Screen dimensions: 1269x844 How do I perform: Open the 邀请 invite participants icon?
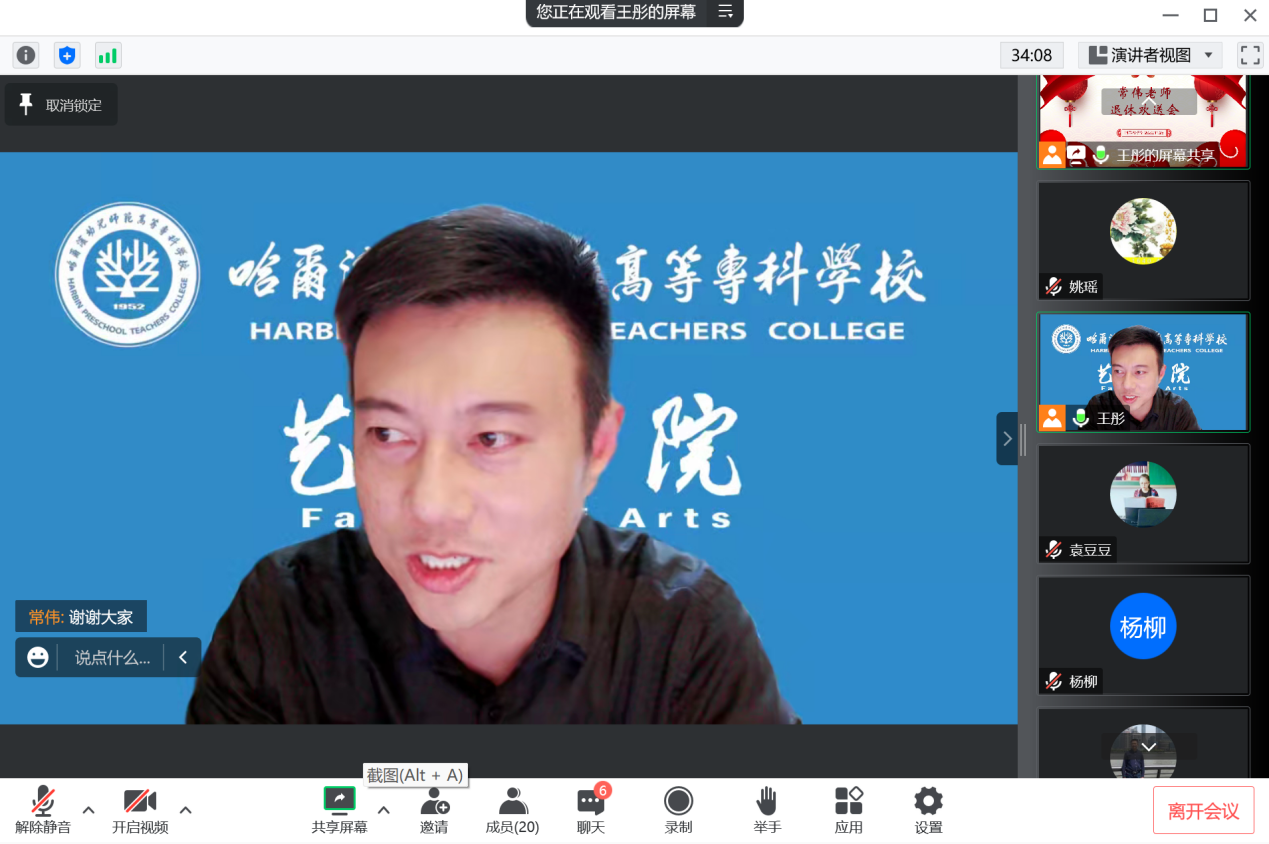tap(434, 810)
